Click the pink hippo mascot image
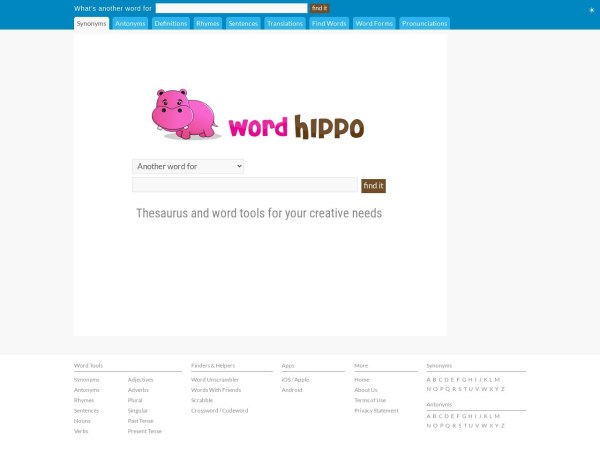600x450 pixels. coord(186,114)
